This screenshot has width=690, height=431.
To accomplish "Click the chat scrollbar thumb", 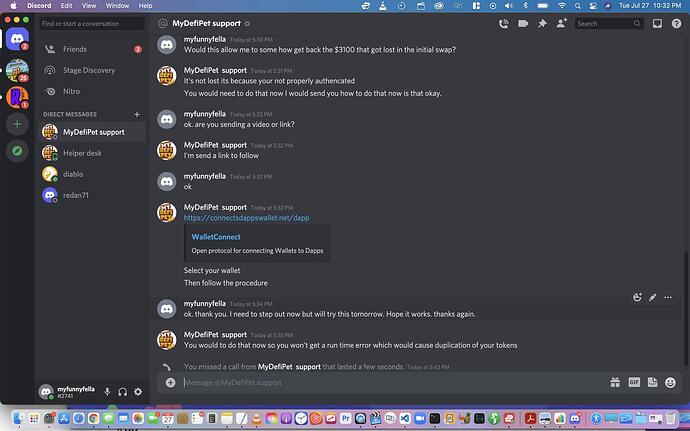I will pos(686,307).
